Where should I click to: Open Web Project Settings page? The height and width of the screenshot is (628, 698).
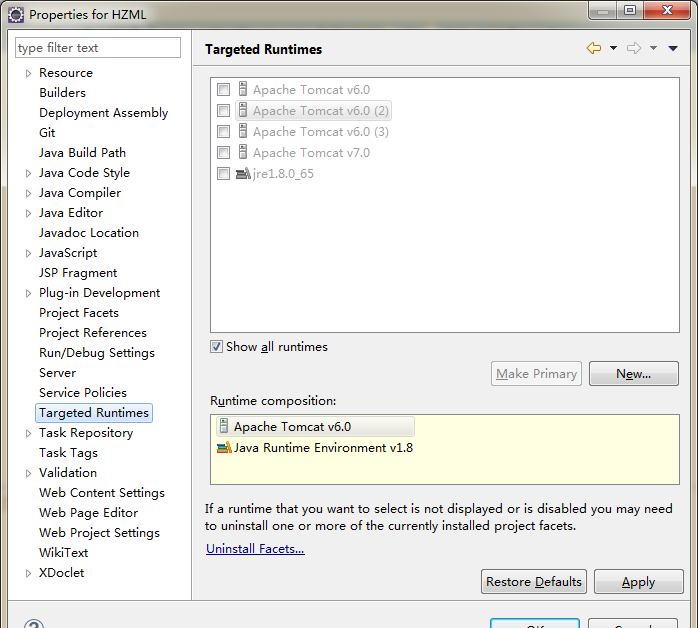tap(99, 533)
